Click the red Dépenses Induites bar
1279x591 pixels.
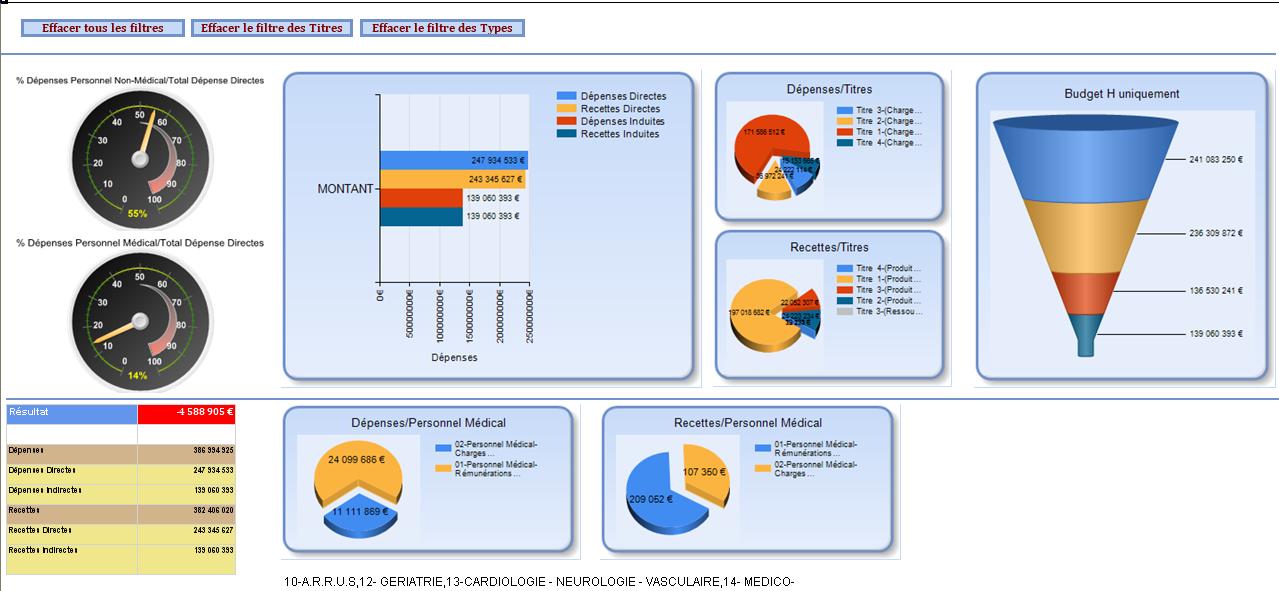420,198
